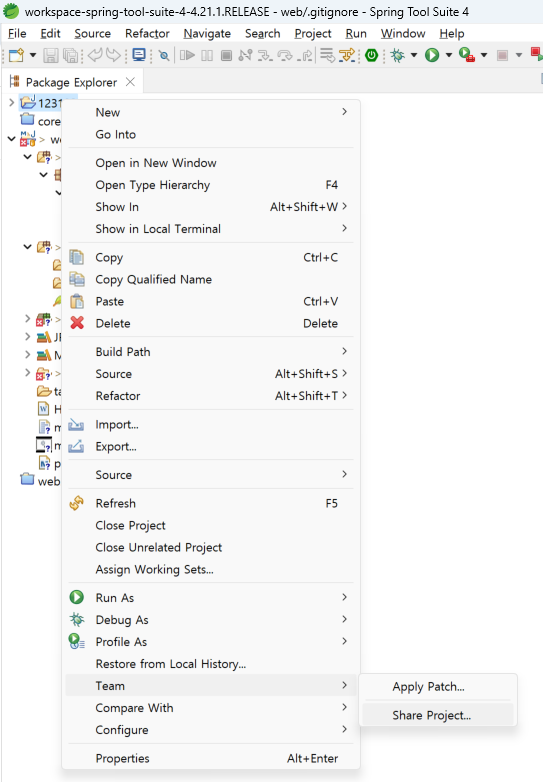This screenshot has height=782, width=543.
Task: Click Properties at menu bottom
Action: pos(210,758)
